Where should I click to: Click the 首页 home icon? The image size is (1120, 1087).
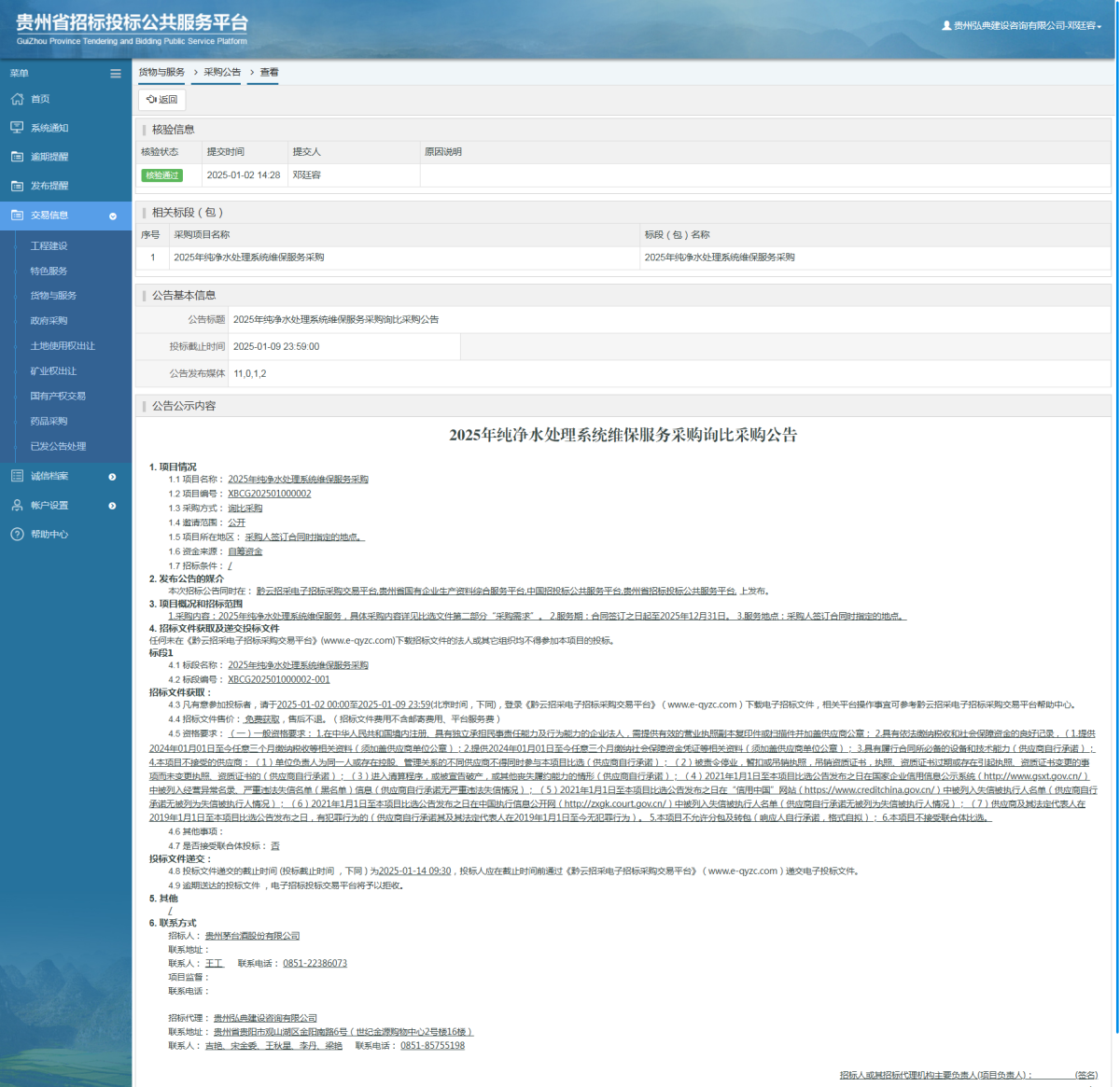[17, 99]
